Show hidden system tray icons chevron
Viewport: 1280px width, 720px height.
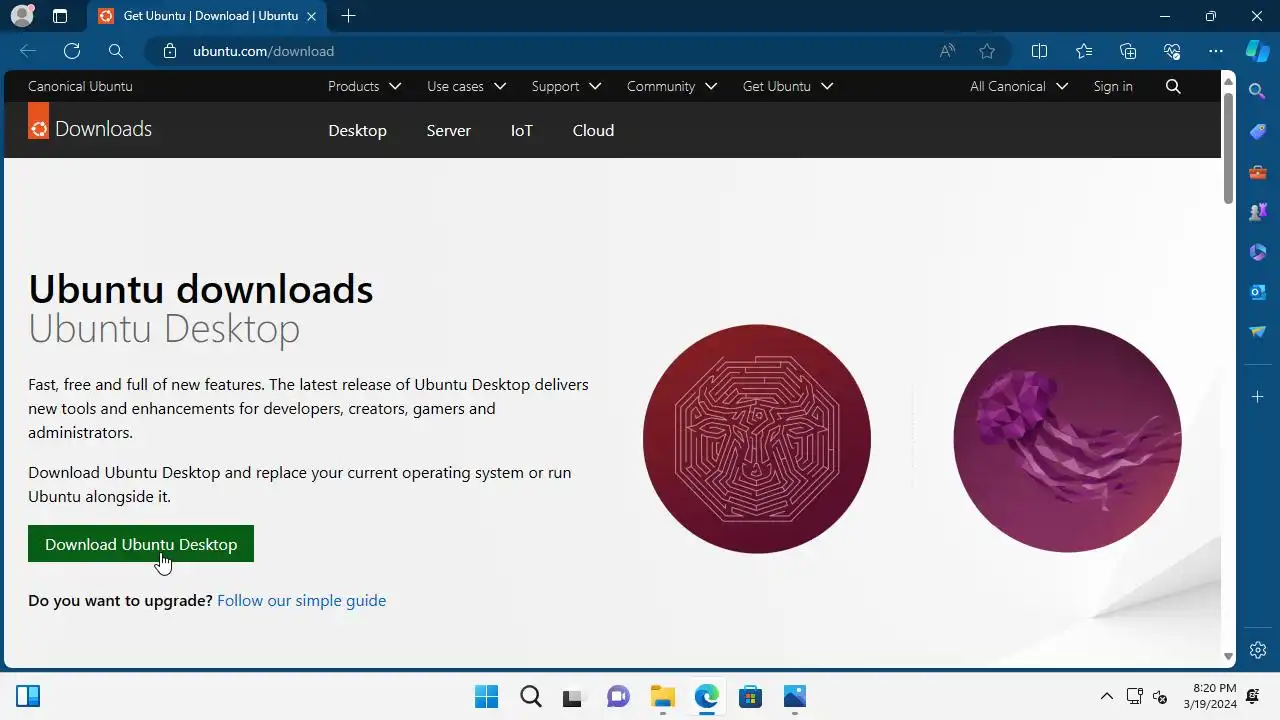[x=1107, y=696]
